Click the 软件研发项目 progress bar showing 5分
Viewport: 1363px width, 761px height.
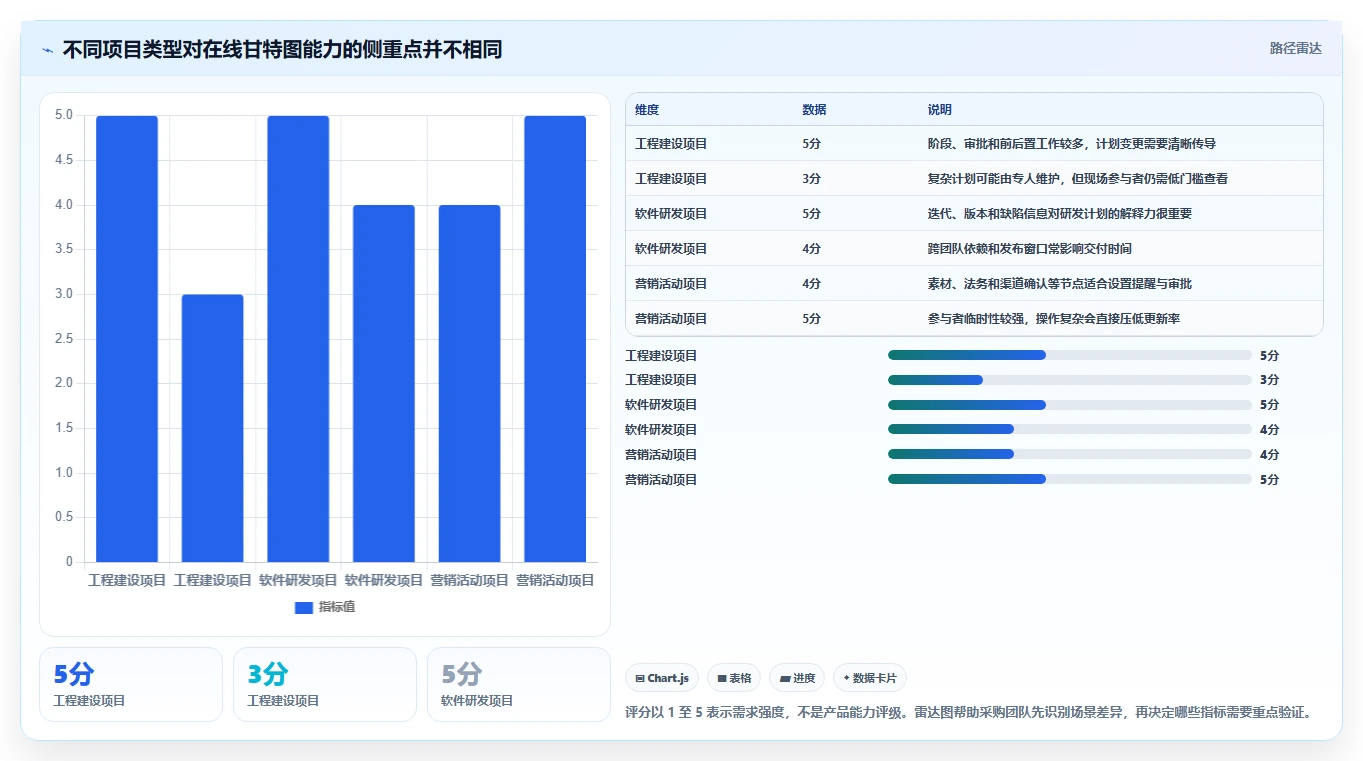(1070, 405)
